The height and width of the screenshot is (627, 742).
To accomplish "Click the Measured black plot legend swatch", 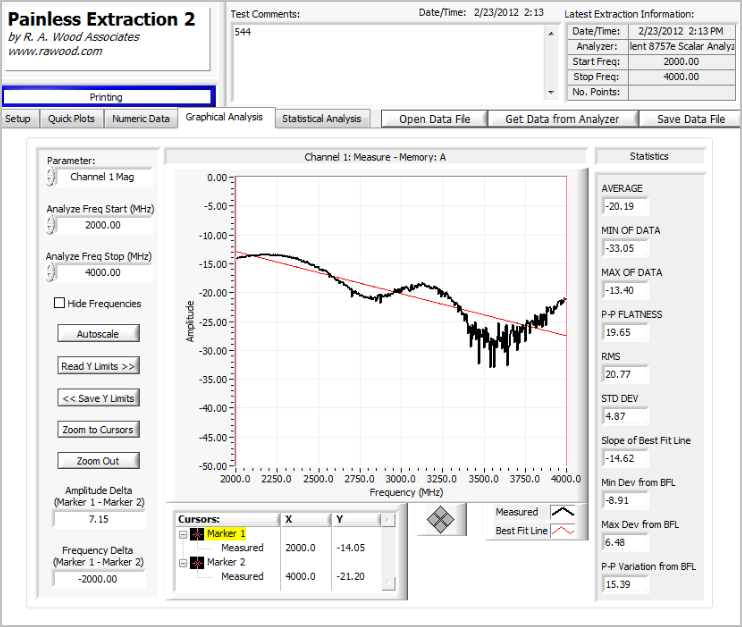I will click(x=563, y=512).
